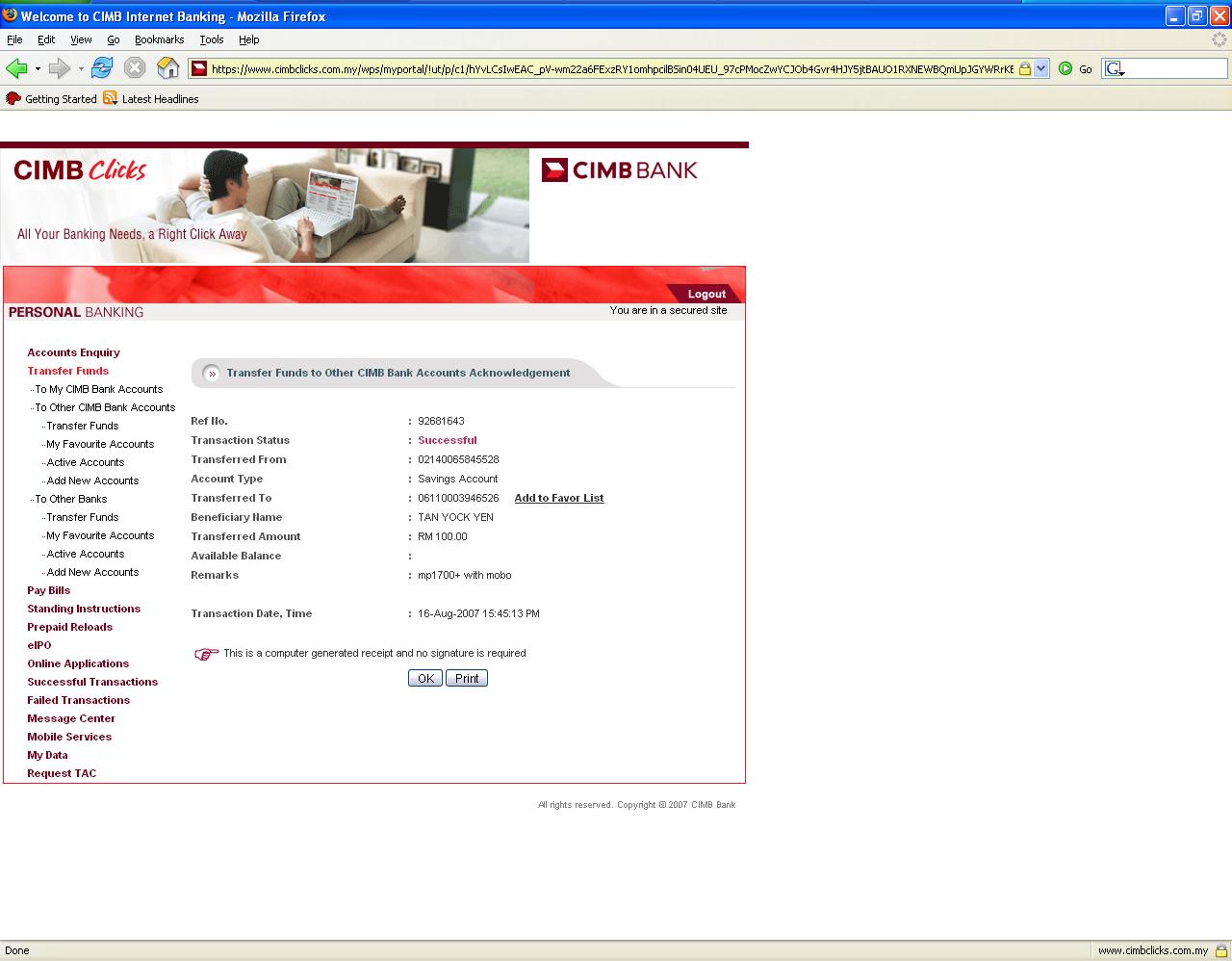Select Transfer Funds main sidebar heading

[67, 371]
